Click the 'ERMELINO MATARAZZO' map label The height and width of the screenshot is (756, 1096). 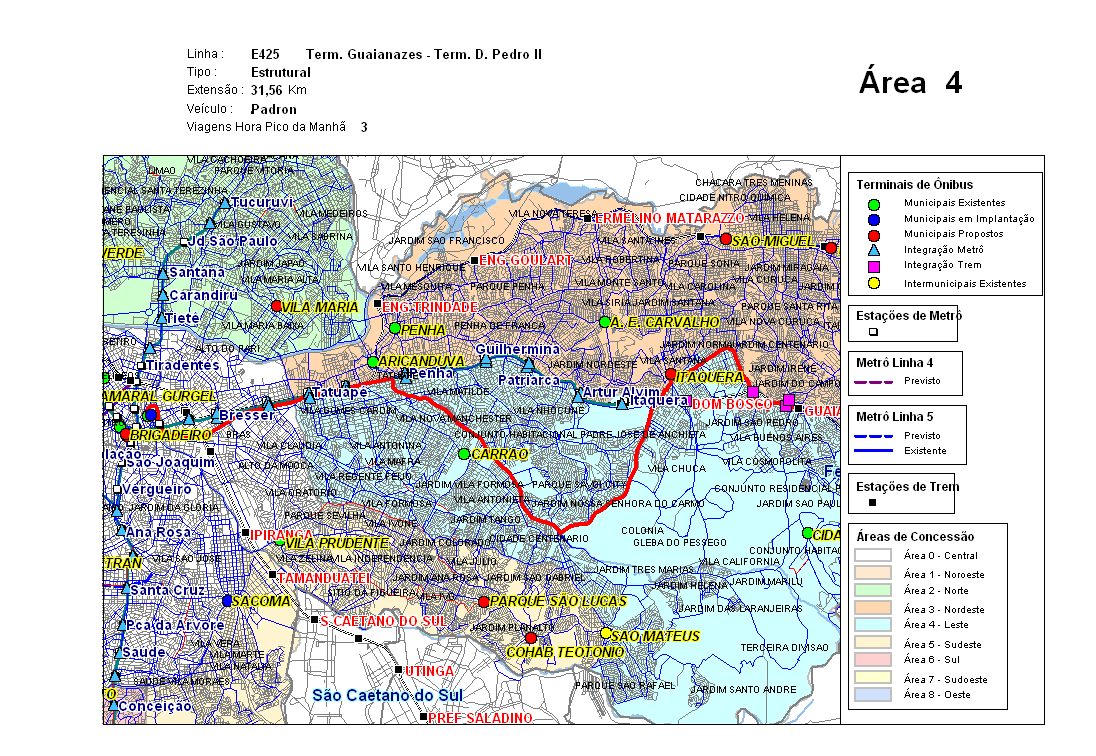click(669, 219)
